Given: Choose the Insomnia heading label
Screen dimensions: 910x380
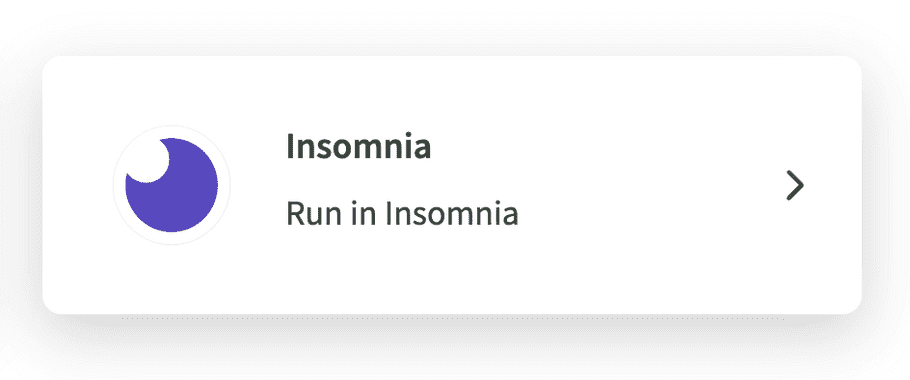Looking at the screenshot, I should [x=358, y=146].
